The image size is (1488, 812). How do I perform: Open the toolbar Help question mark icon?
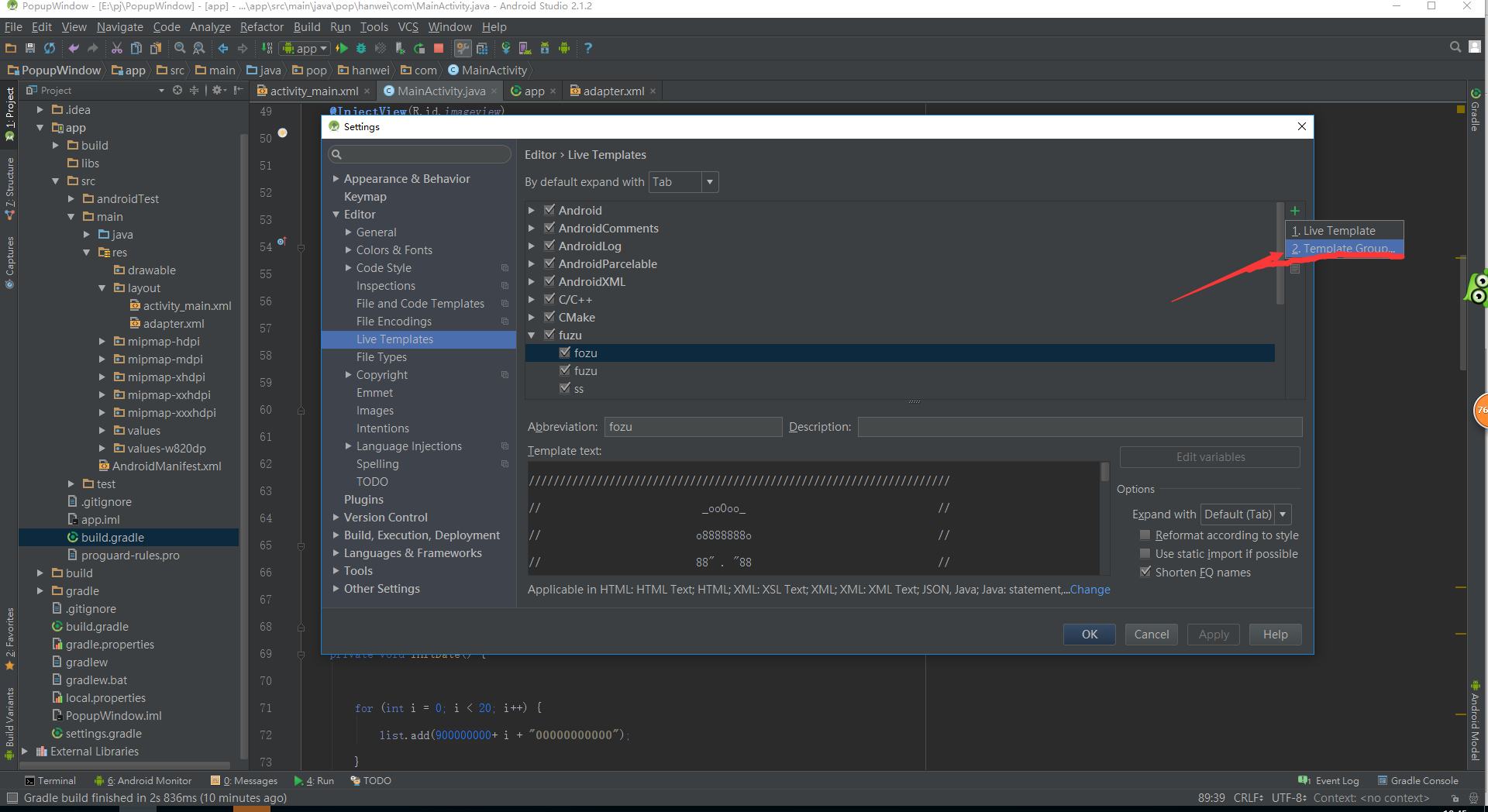[x=588, y=48]
